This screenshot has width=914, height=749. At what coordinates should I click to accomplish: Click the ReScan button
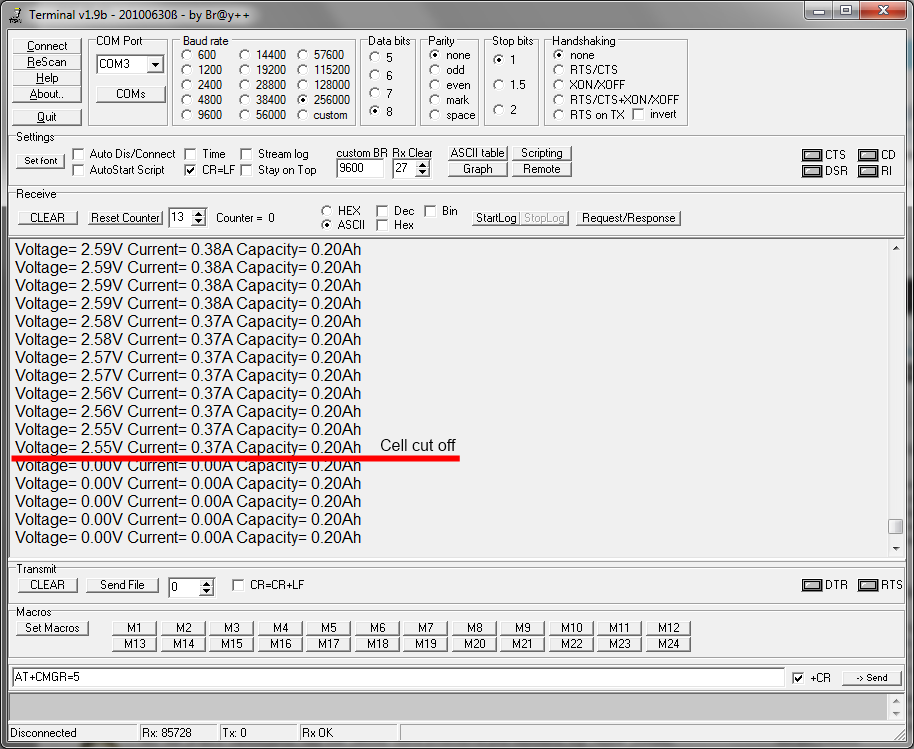[x=47, y=62]
